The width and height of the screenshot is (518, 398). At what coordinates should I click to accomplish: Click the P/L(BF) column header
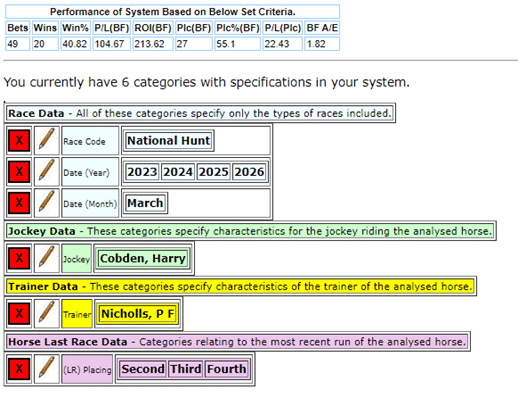pyautogui.click(x=112, y=28)
